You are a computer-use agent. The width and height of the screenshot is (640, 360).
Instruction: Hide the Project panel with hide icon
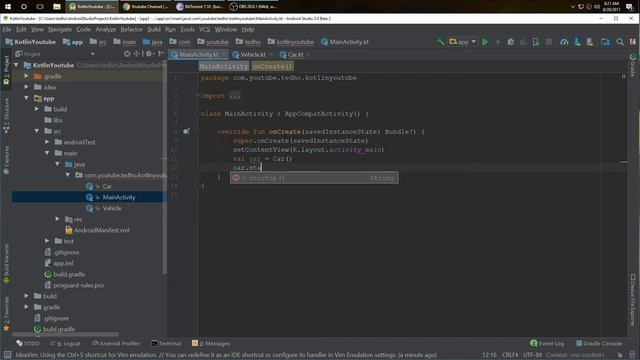(x=161, y=54)
